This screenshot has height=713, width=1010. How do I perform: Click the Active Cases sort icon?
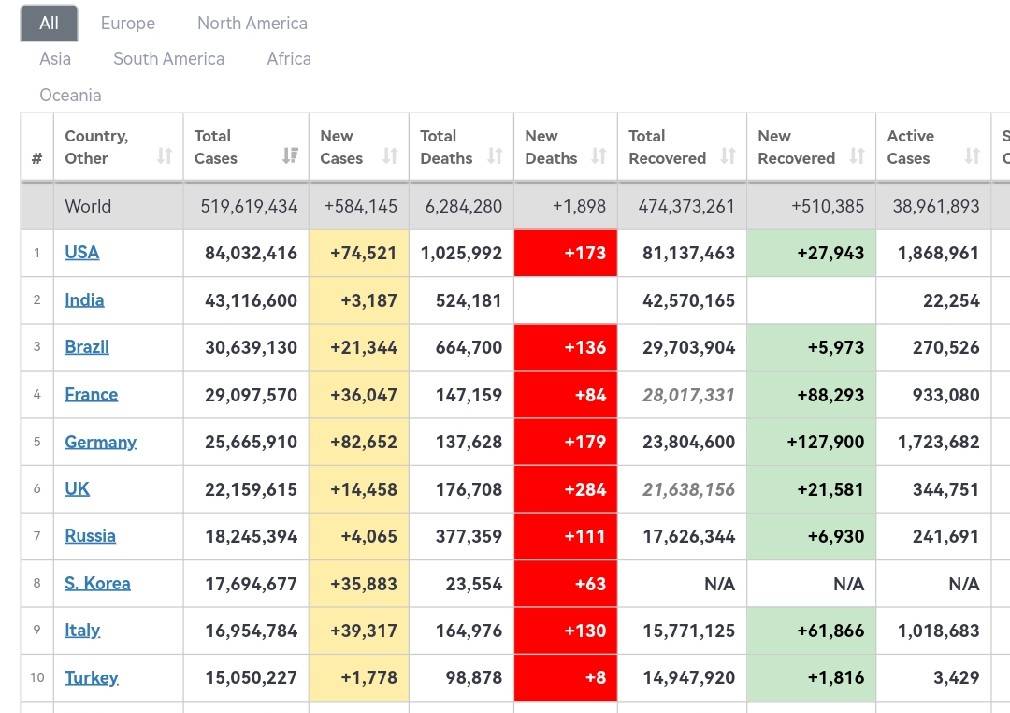point(972,156)
